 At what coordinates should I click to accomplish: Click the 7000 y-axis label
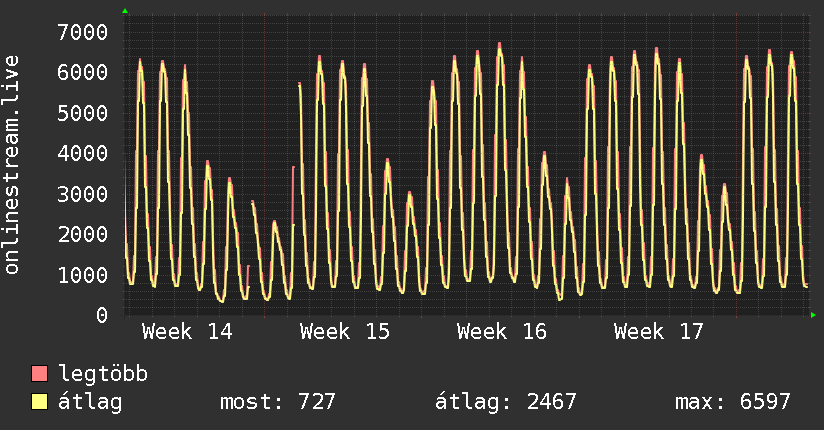83,33
